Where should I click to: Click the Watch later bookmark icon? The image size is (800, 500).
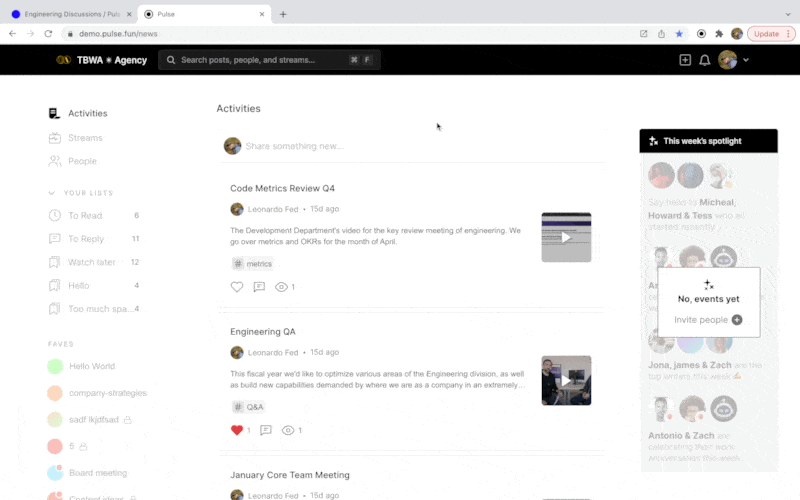(x=54, y=262)
